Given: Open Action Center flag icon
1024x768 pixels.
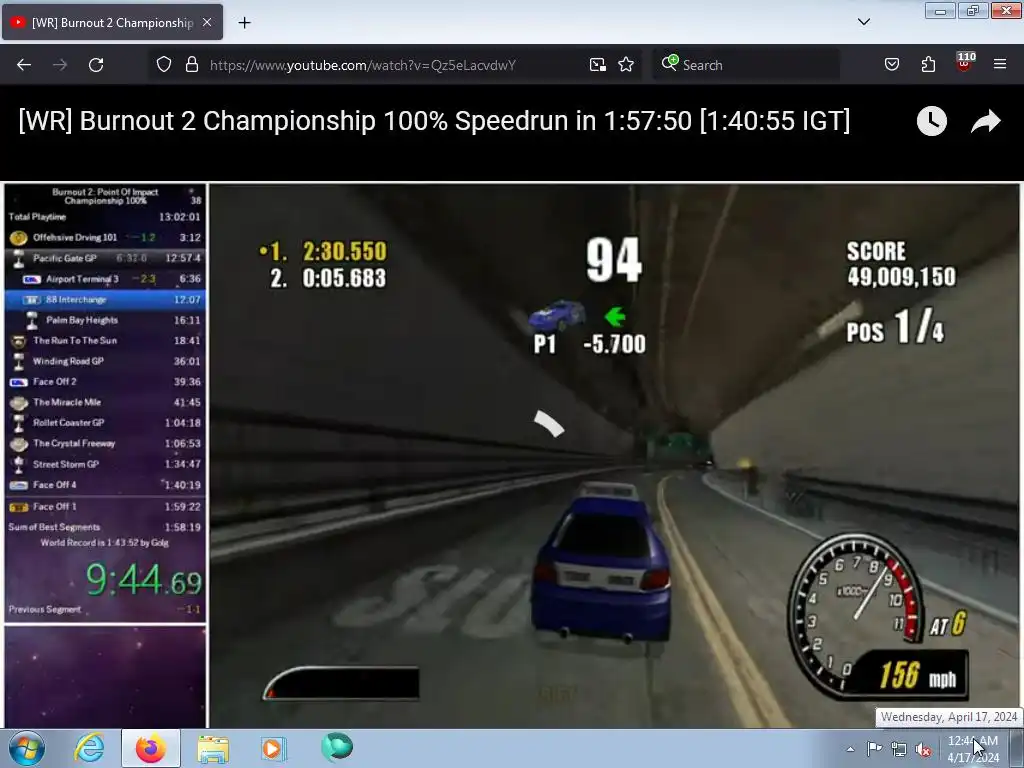Looking at the screenshot, I should tap(874, 749).
